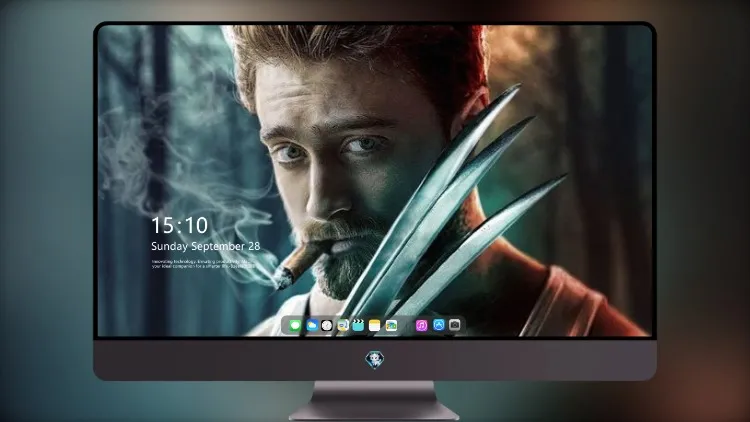
Task: Open the Clock app in the dock
Action: pos(327,326)
